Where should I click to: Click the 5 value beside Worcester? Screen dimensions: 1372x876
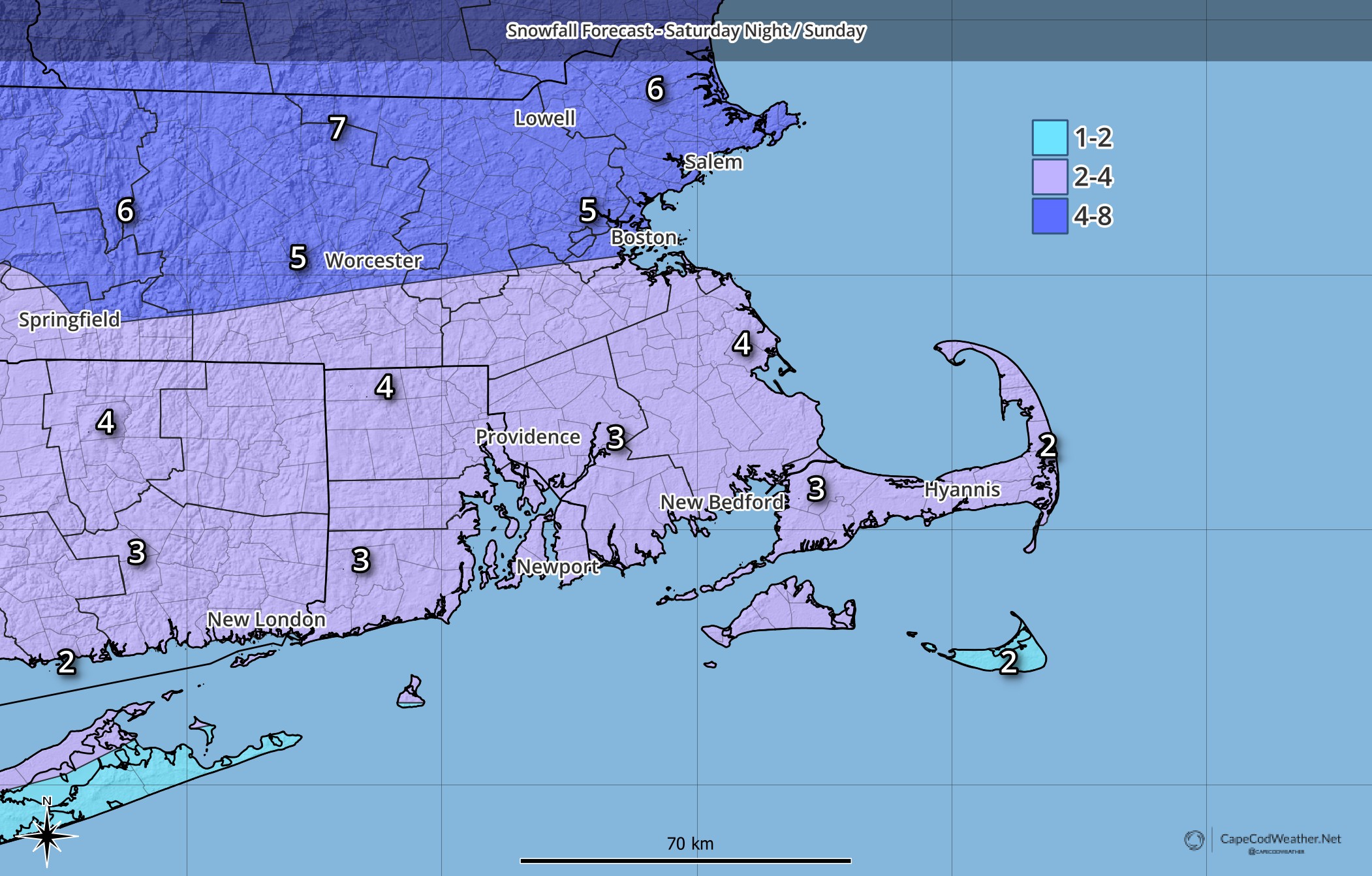click(x=298, y=257)
